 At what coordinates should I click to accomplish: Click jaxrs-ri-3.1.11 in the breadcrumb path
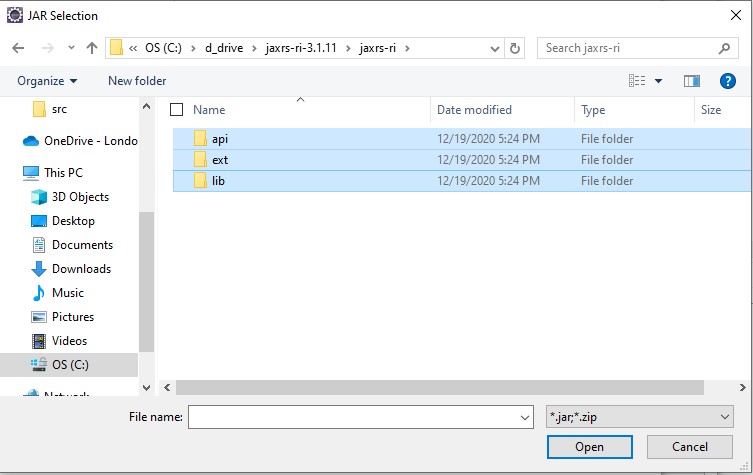(301, 48)
